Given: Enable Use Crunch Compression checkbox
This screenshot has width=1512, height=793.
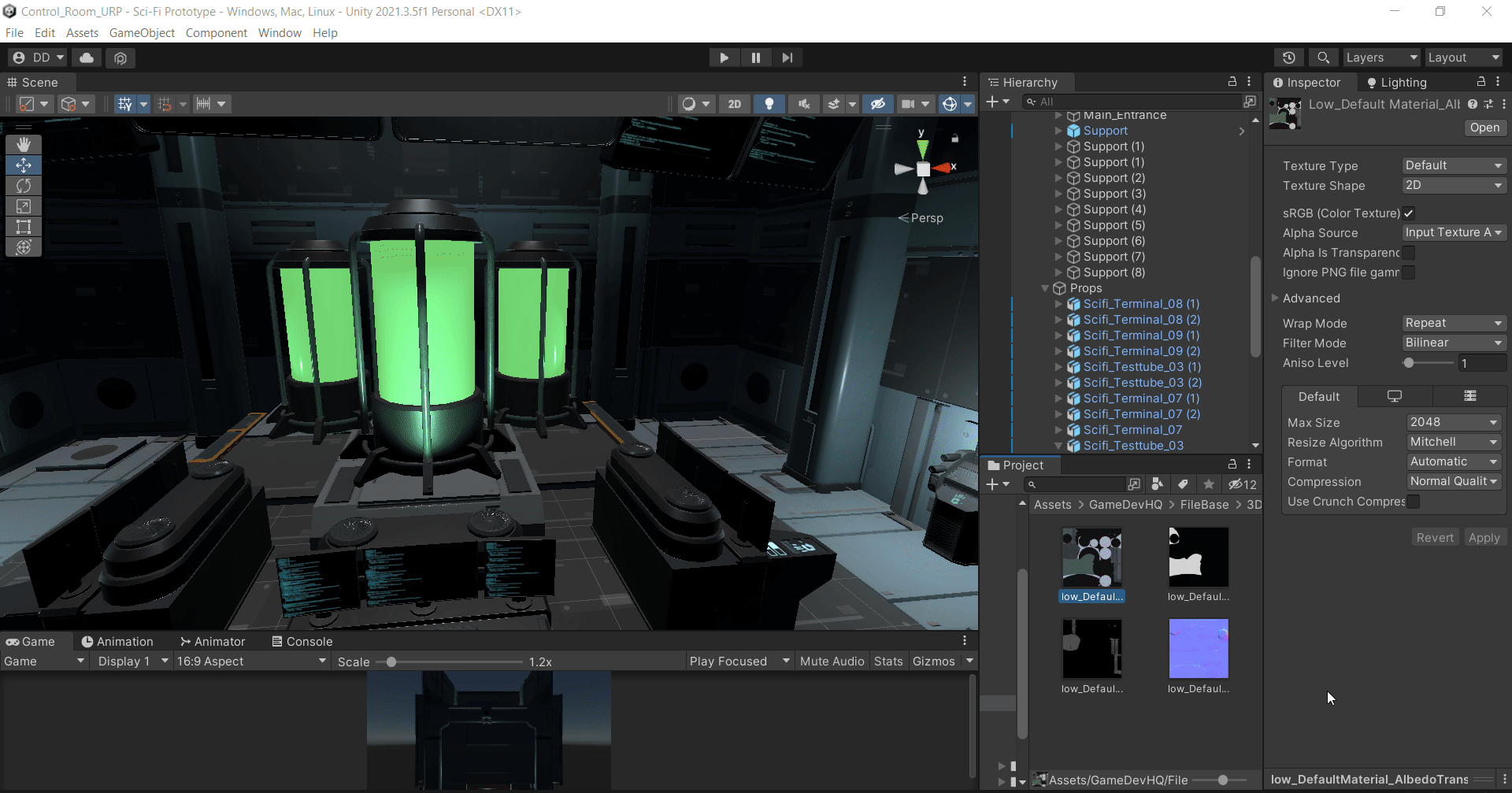Looking at the screenshot, I should (x=1414, y=502).
